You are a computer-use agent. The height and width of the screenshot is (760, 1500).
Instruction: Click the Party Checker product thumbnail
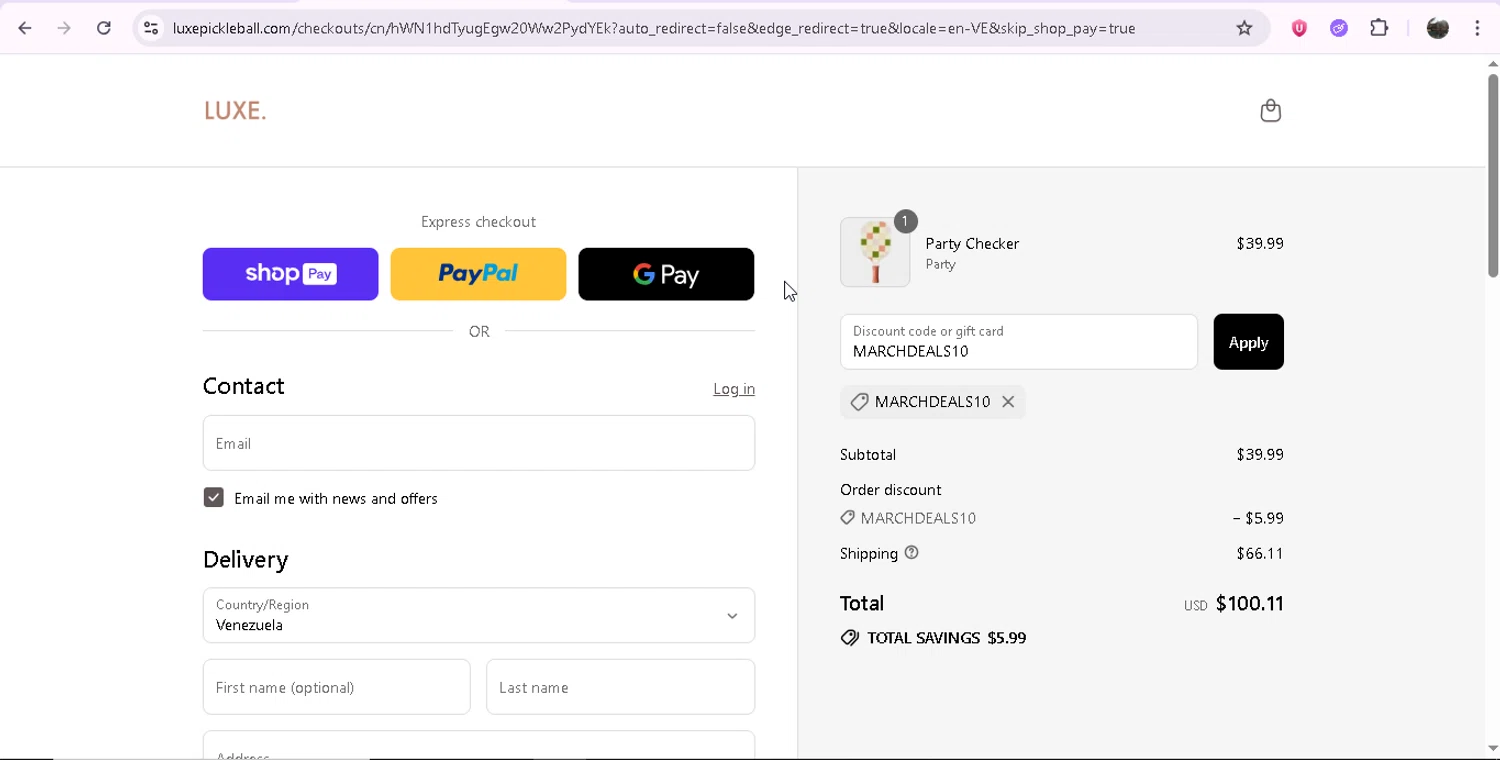click(875, 252)
